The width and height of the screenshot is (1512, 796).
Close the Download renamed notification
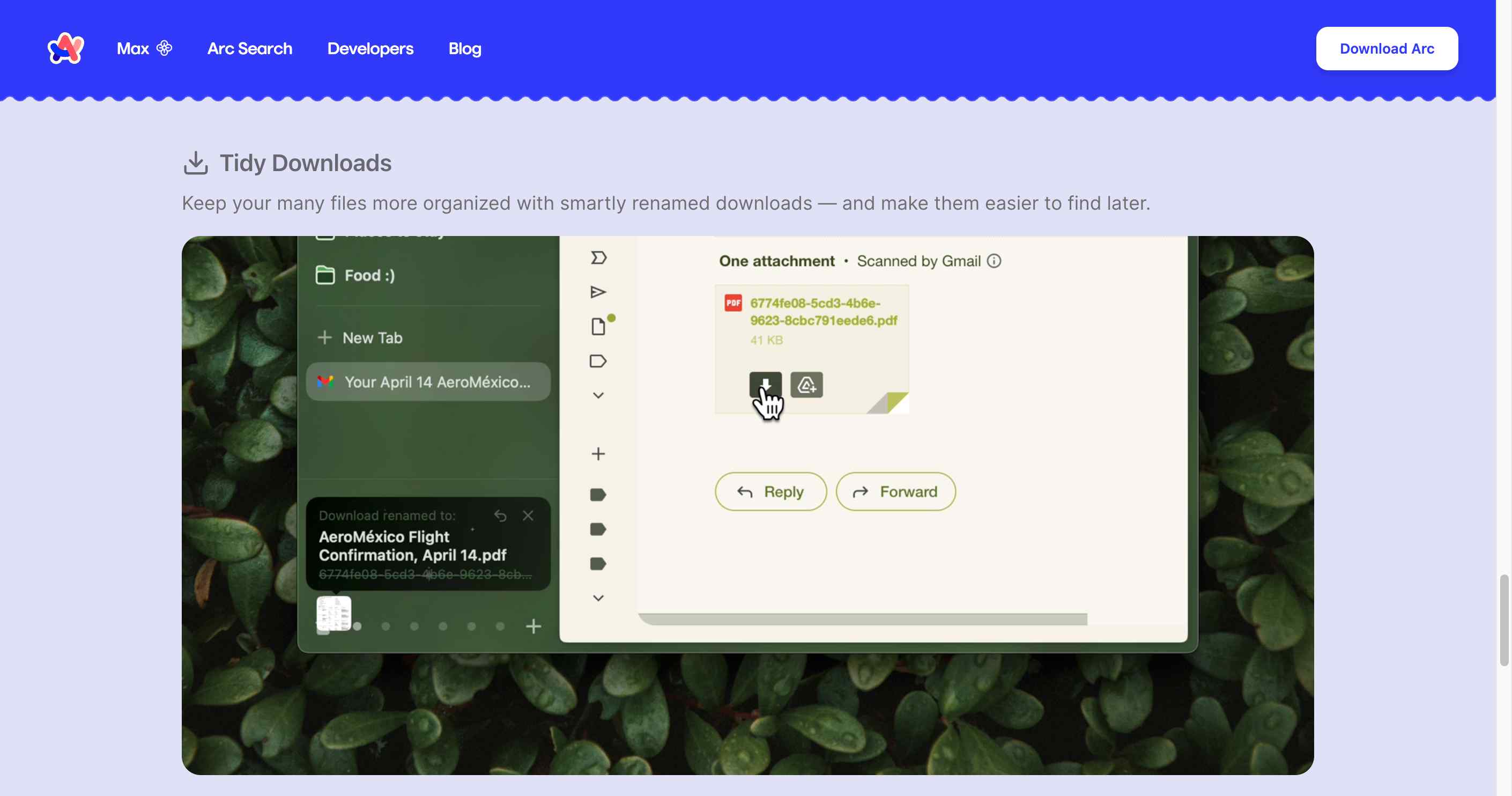pos(528,515)
